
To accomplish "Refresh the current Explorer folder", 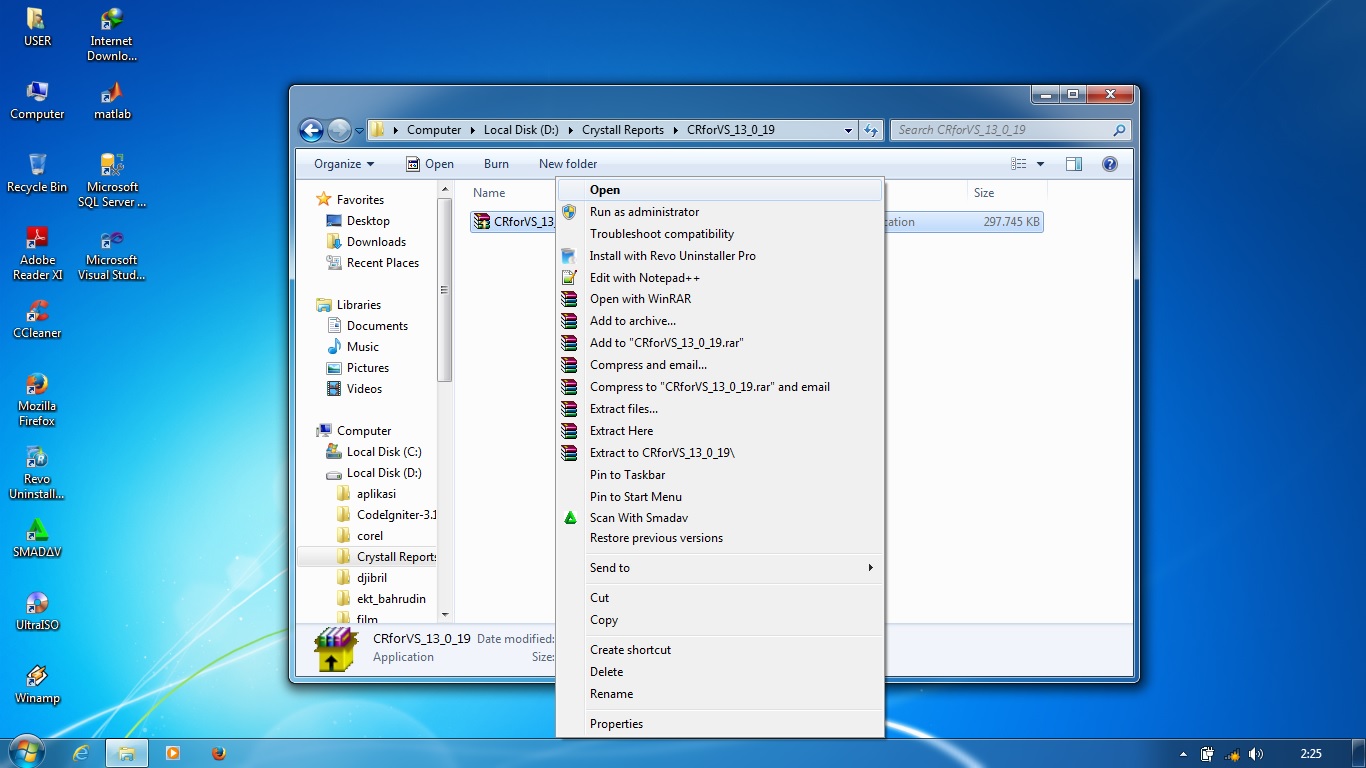I will 871,130.
